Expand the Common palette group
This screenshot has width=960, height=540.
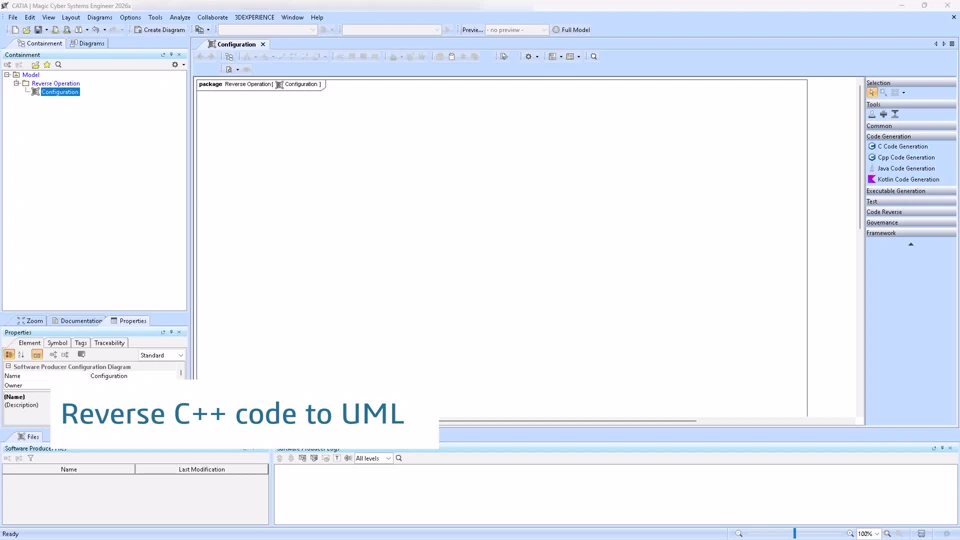click(910, 126)
